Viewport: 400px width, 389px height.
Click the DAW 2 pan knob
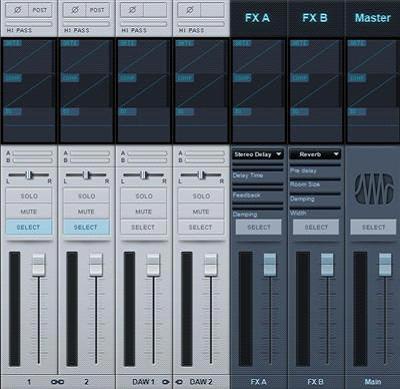(201, 174)
